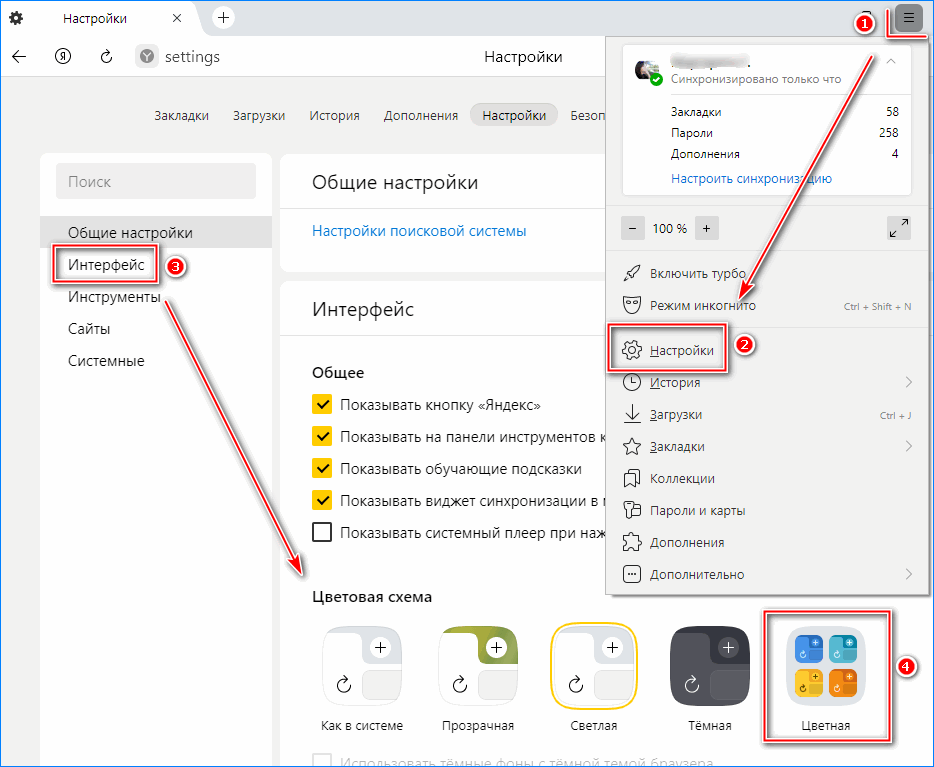Open a new tab with plus button
Image resolution: width=934 pixels, height=767 pixels.
tap(223, 18)
